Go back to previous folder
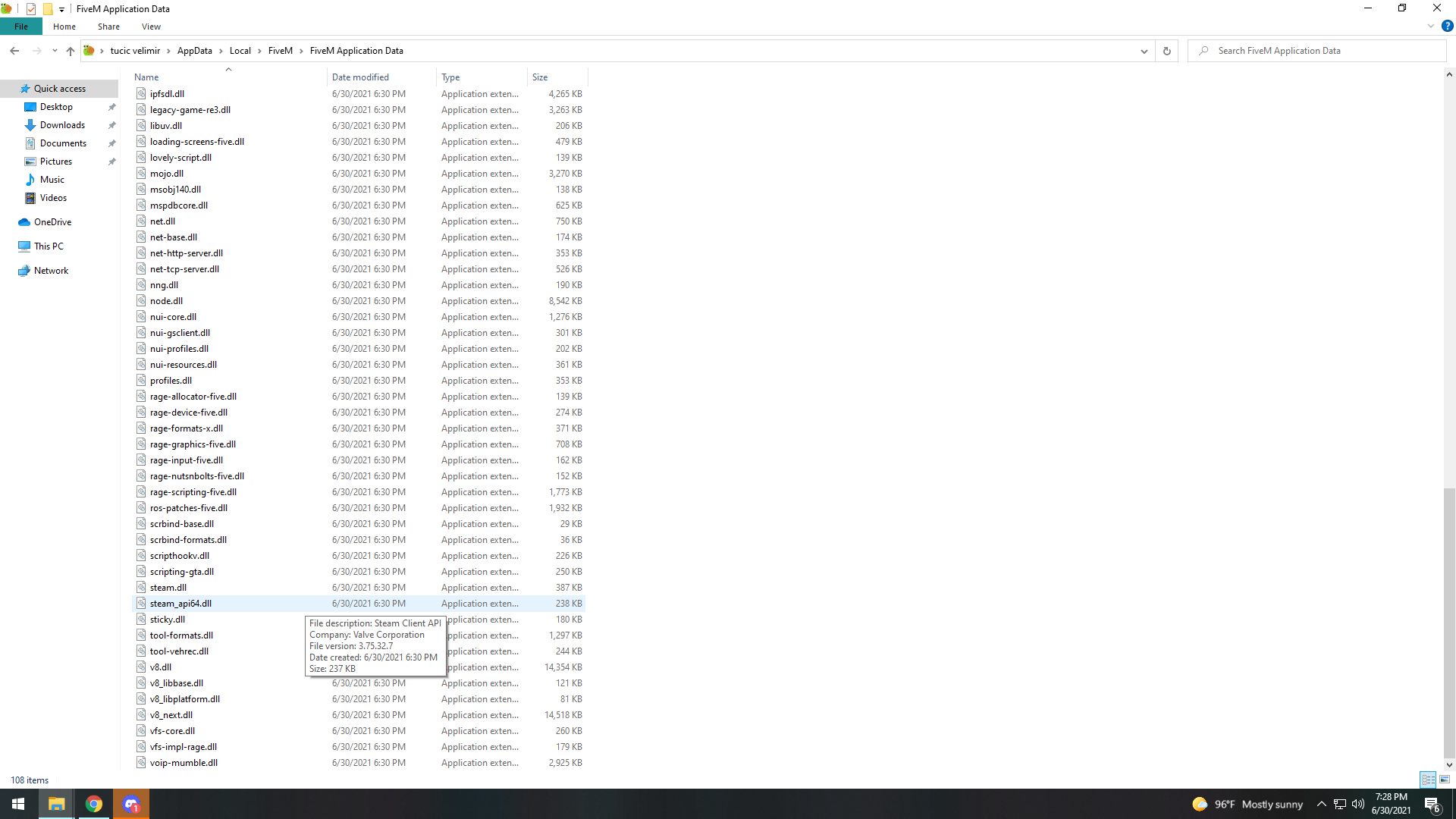 14,51
